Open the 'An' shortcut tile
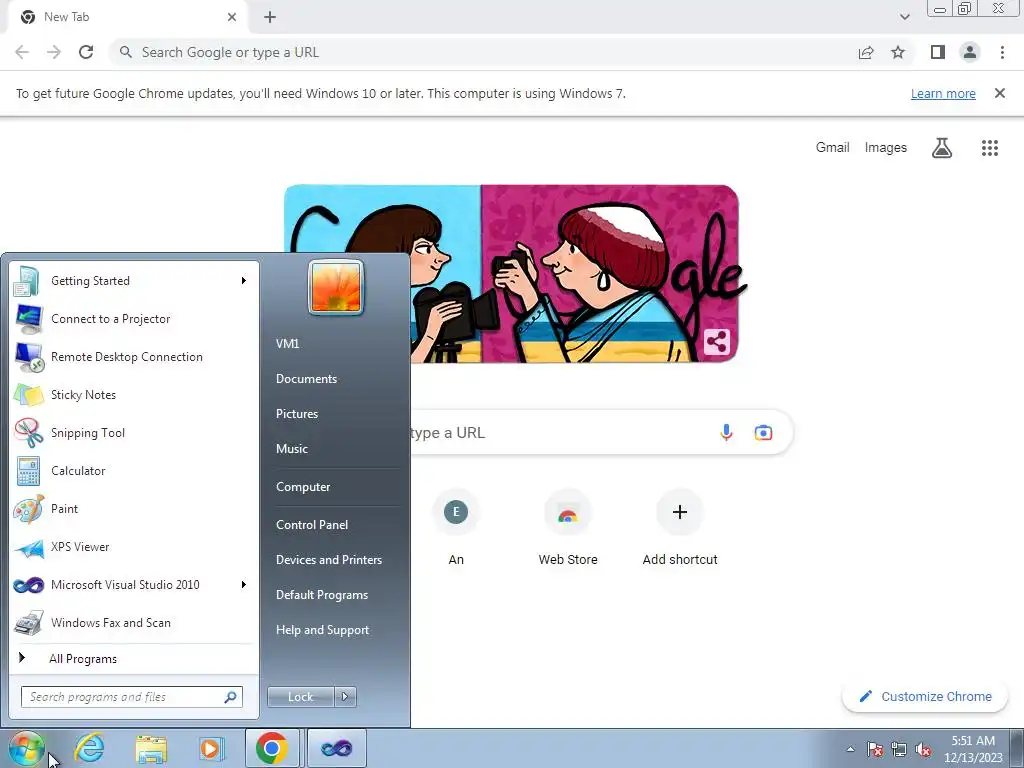Viewport: 1024px width, 768px height. (456, 528)
